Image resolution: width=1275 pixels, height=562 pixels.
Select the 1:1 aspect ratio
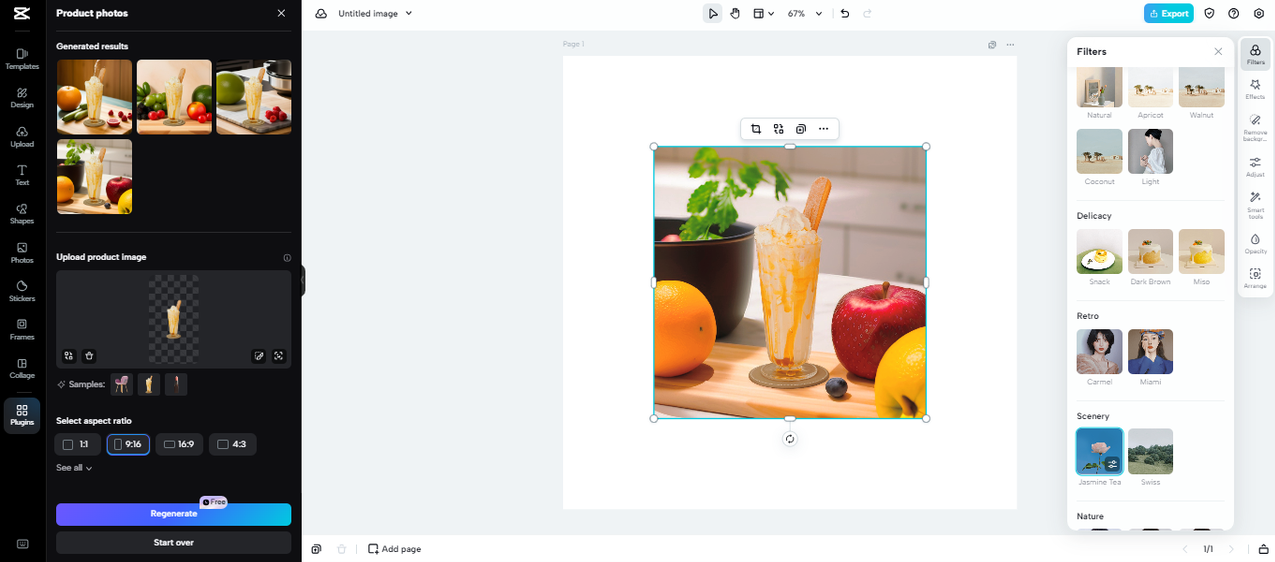[x=78, y=444]
